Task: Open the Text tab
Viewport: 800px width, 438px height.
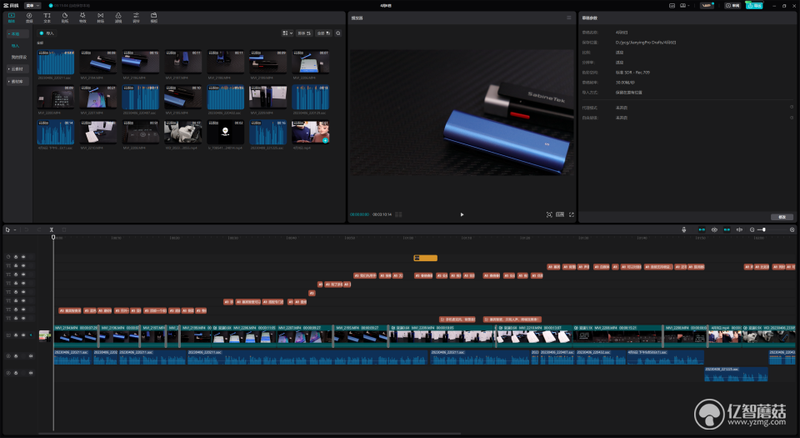Action: pos(47,17)
